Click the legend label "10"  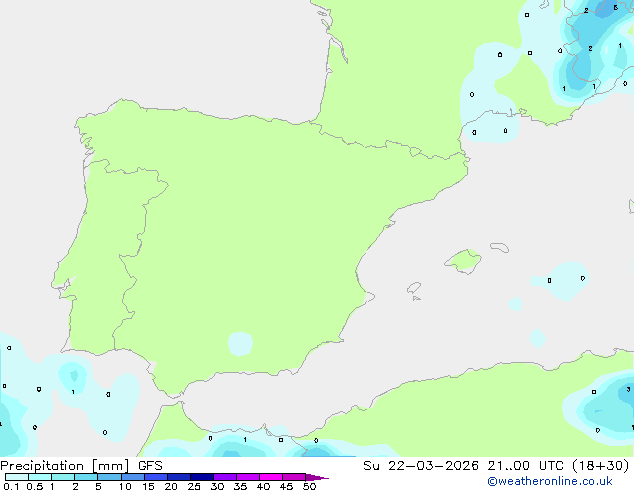coord(125,486)
